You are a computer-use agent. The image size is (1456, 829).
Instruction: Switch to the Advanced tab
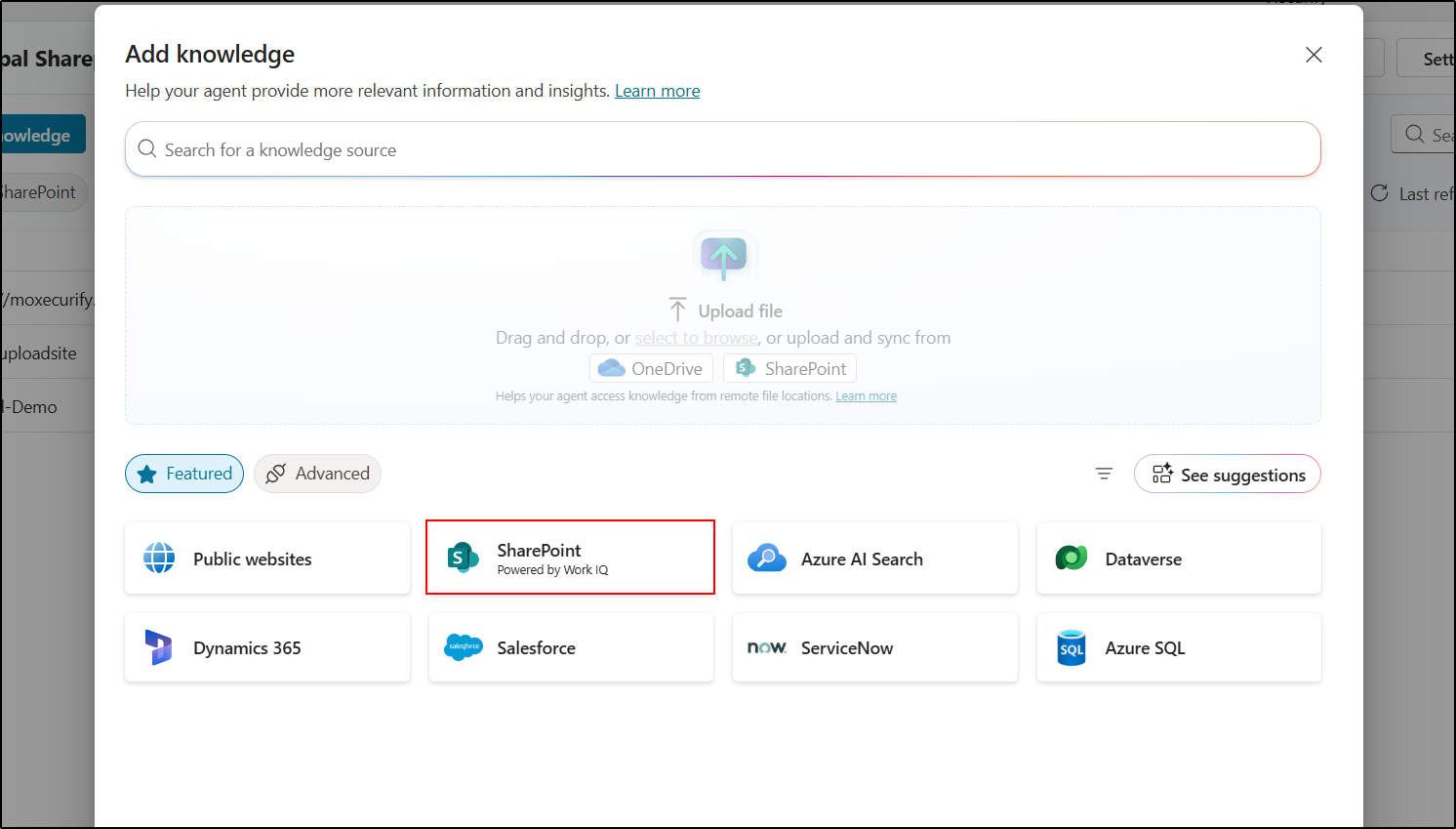[x=317, y=474]
